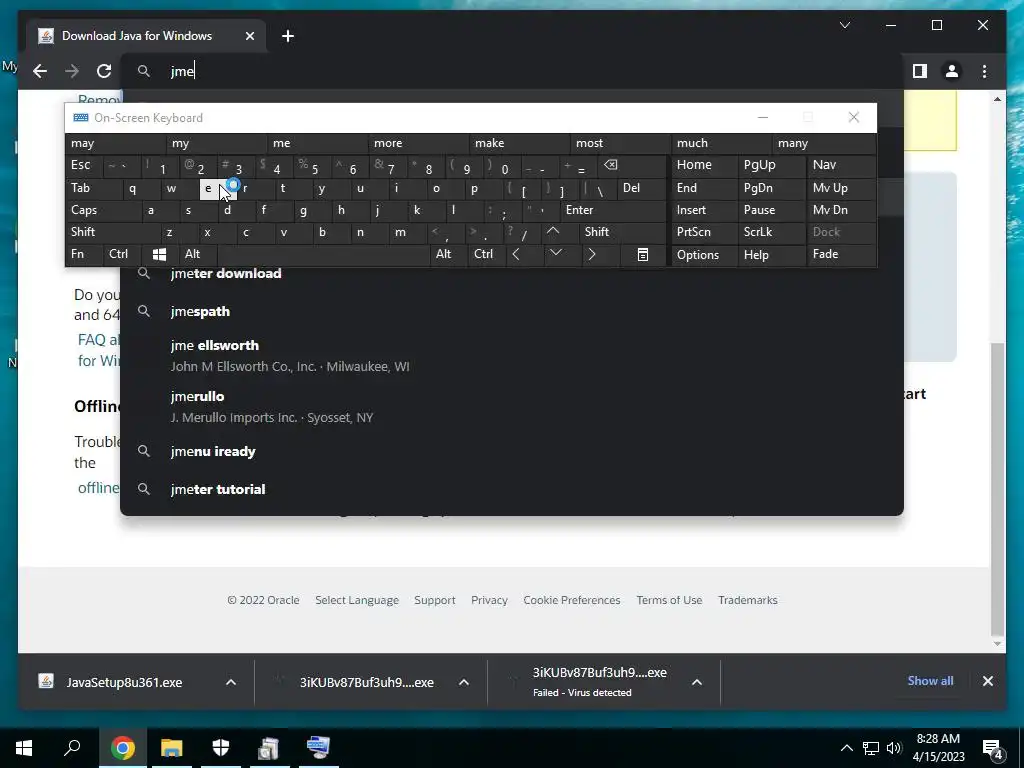
Task: Select the 'jmerullo' suggestion
Action: [512, 407]
